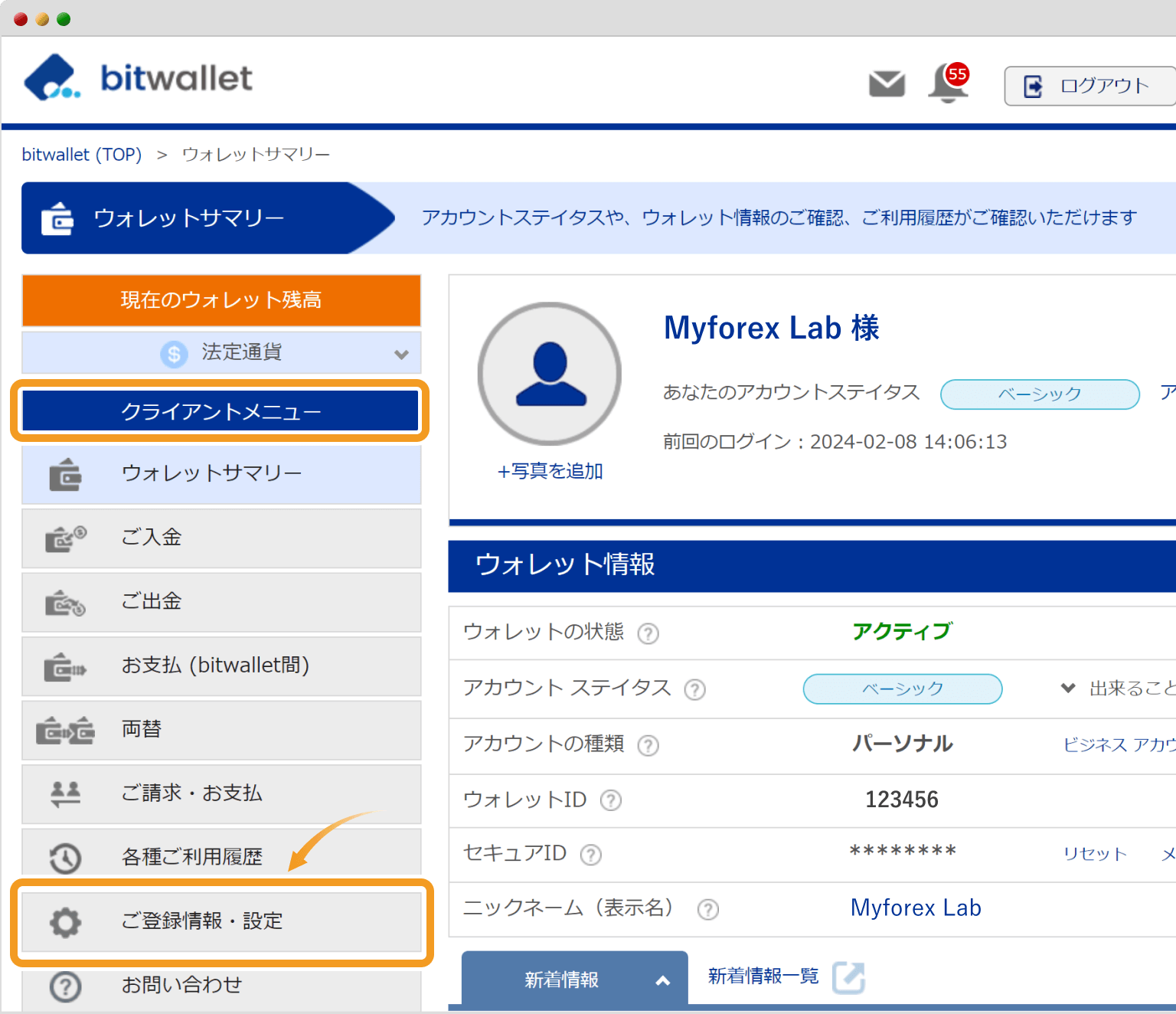
Task: Click the ログアウト button
Action: (x=1090, y=86)
